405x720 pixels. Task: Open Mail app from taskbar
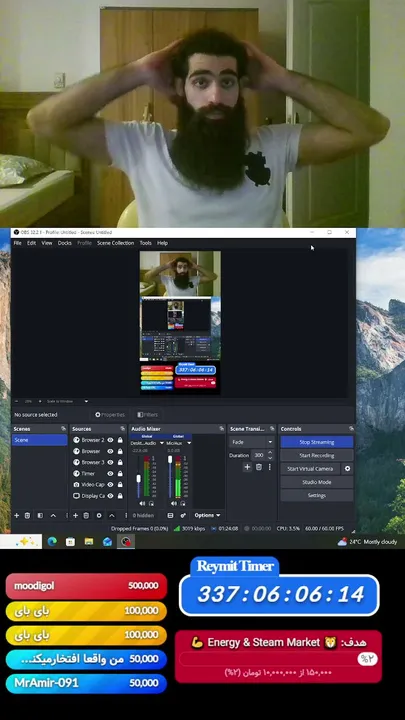point(107,542)
